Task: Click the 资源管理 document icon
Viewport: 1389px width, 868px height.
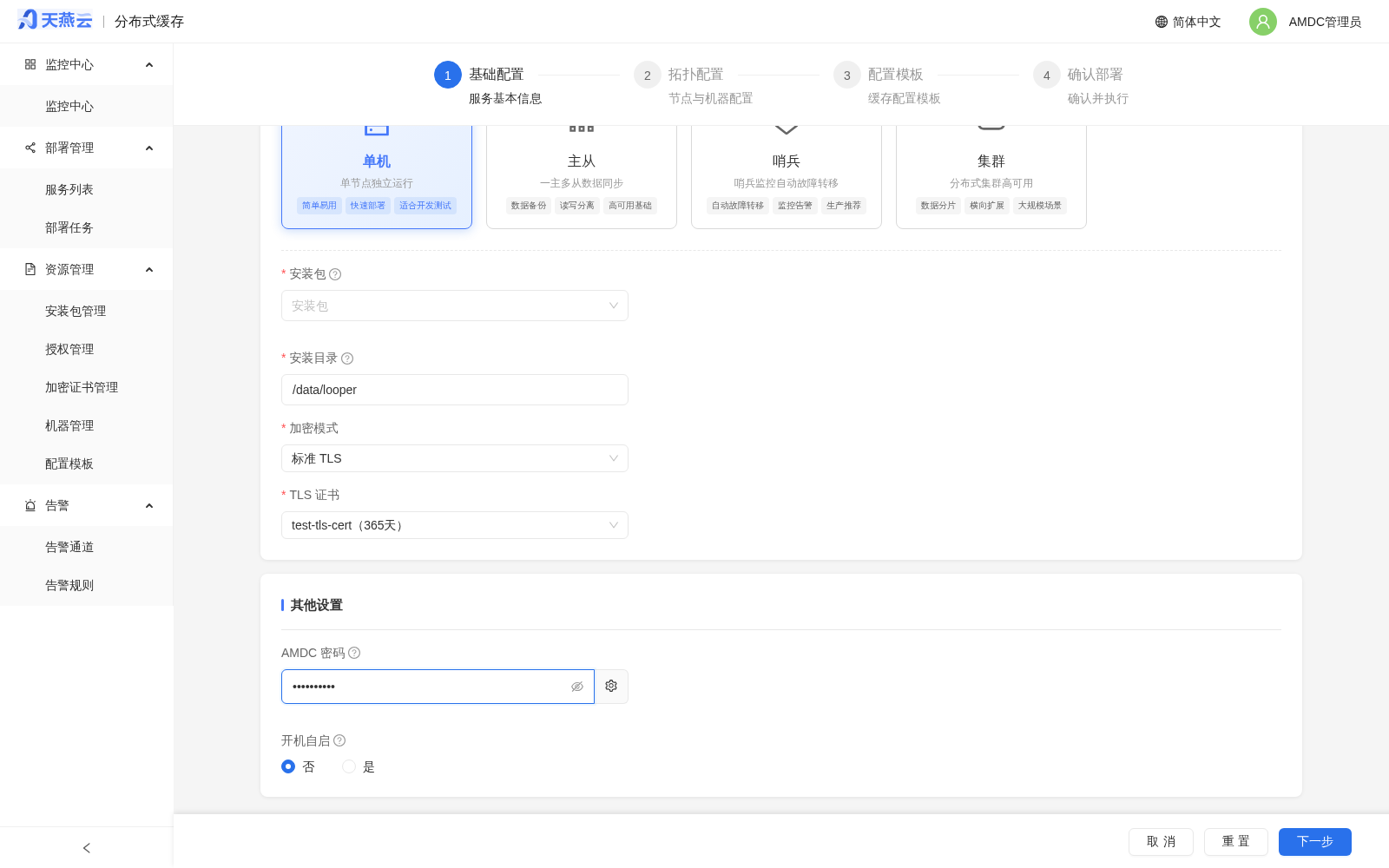Action: coord(30,269)
